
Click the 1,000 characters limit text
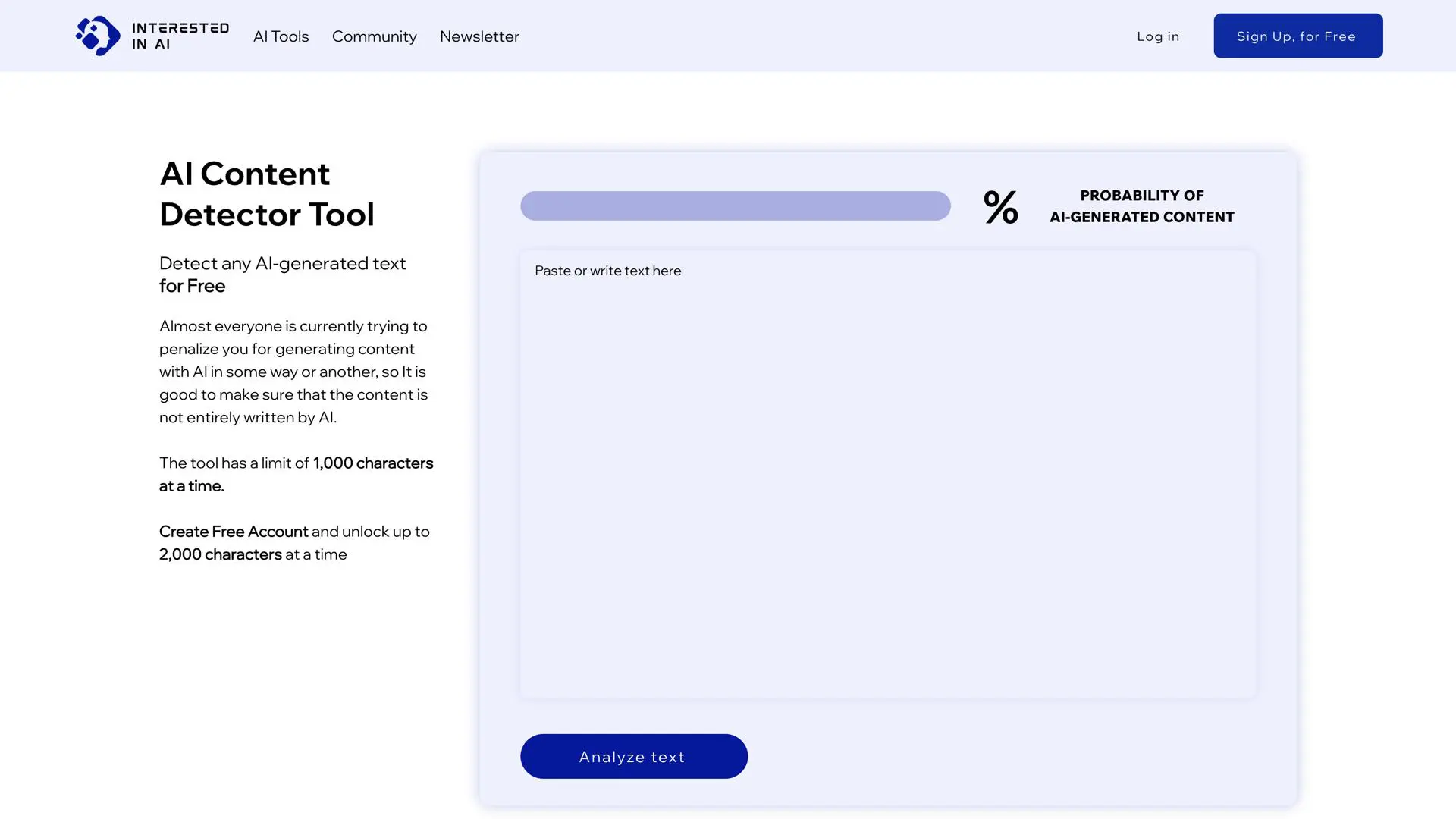click(372, 463)
